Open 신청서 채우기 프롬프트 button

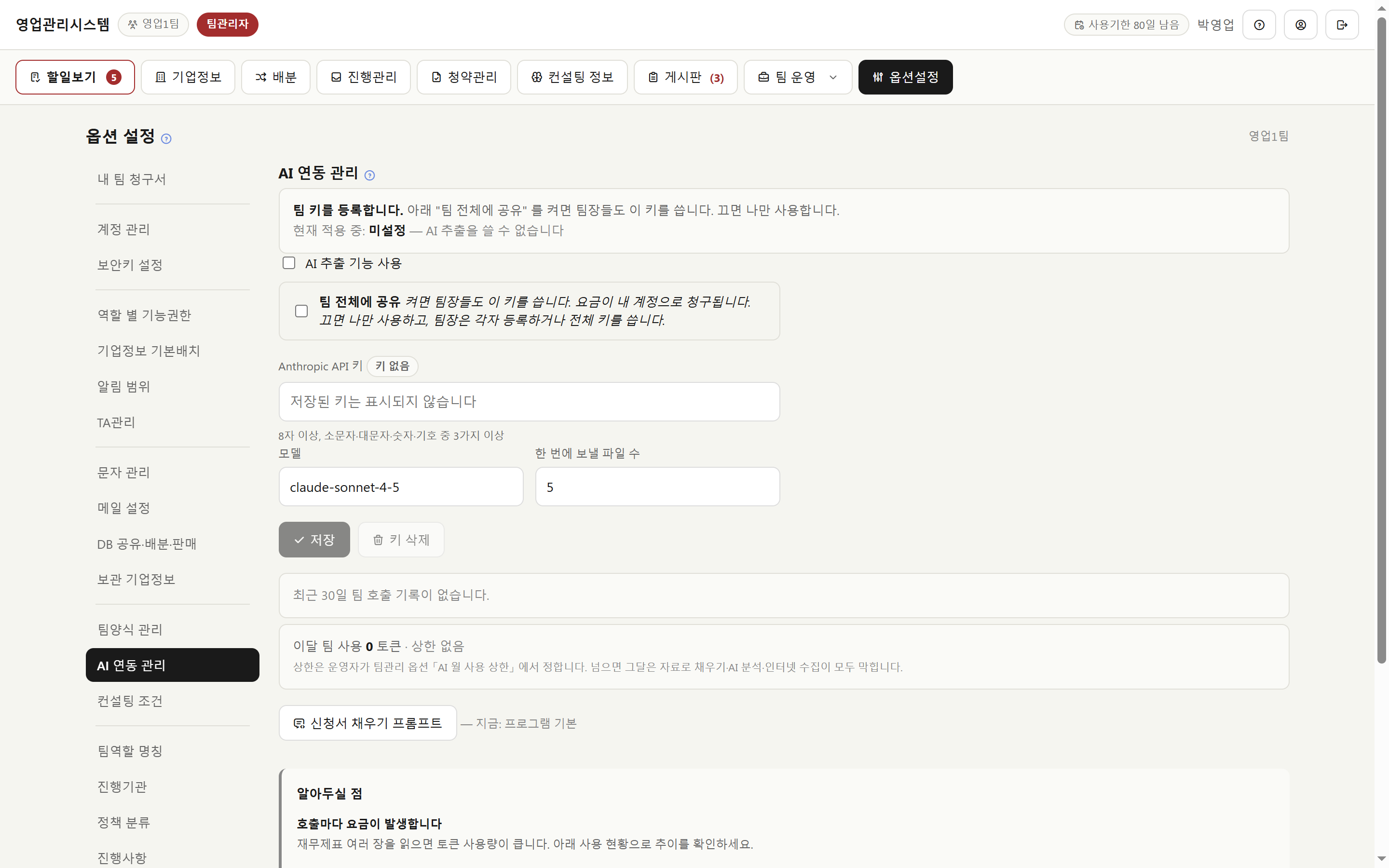pyautogui.click(x=368, y=723)
